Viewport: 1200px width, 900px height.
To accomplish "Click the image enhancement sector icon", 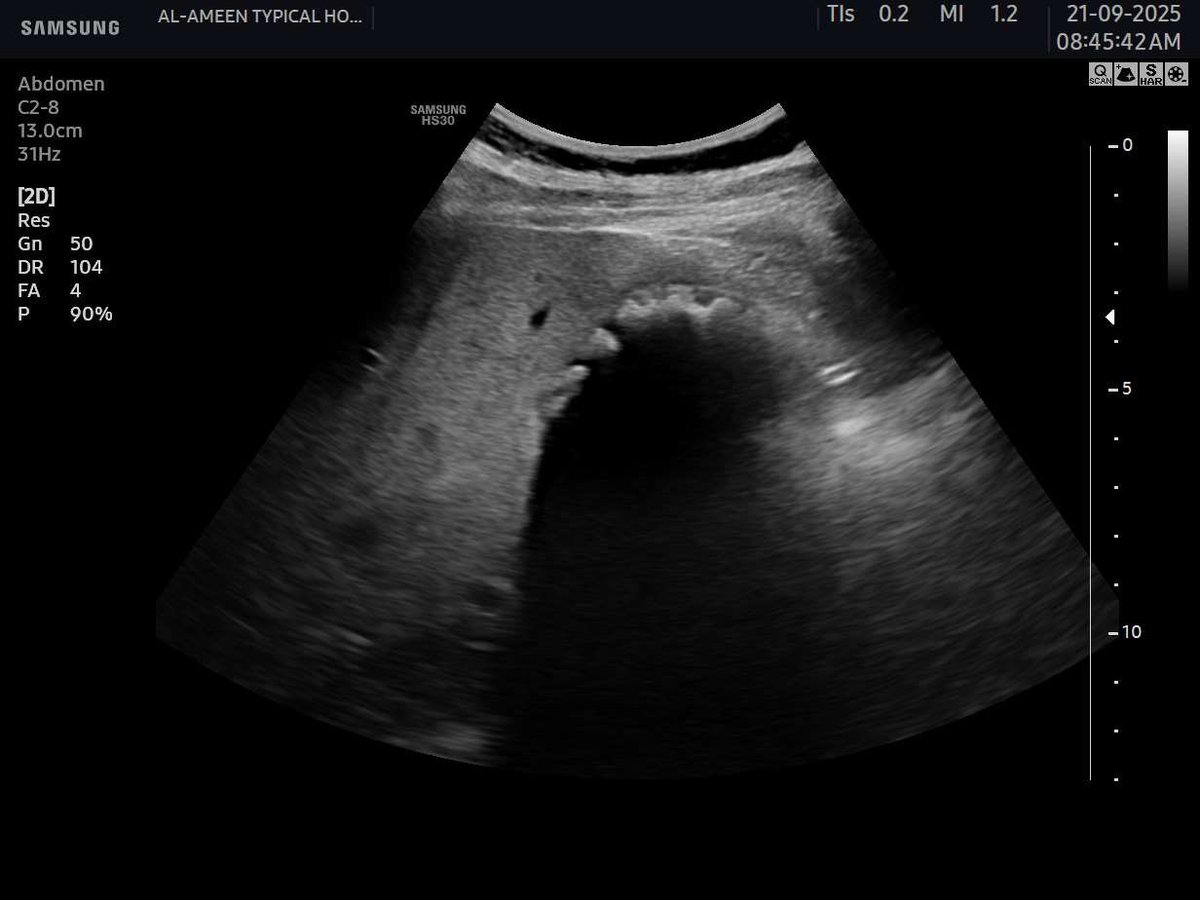I will point(1126,74).
